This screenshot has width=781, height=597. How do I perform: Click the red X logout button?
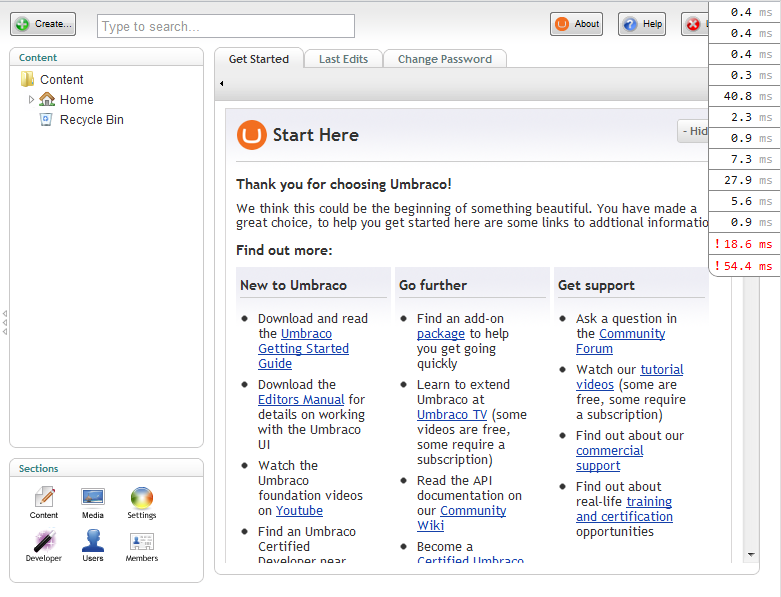(x=694, y=24)
